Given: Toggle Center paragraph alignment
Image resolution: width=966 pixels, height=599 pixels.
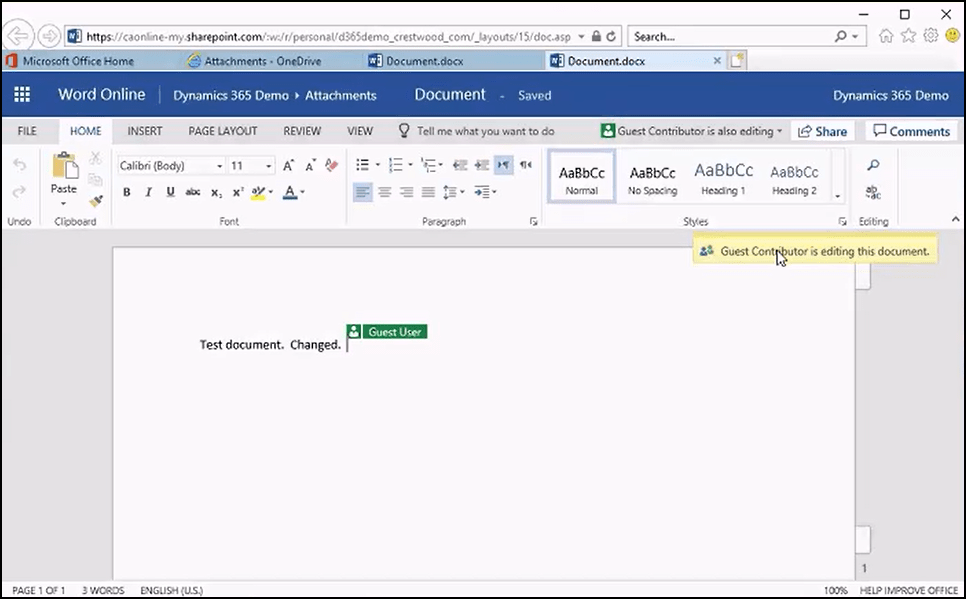Looking at the screenshot, I should click(386, 192).
